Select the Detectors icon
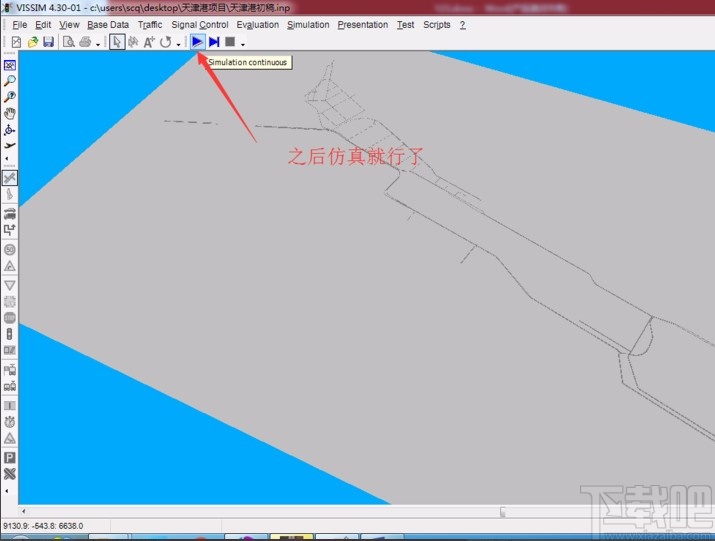The width and height of the screenshot is (715, 541). tap(10, 350)
